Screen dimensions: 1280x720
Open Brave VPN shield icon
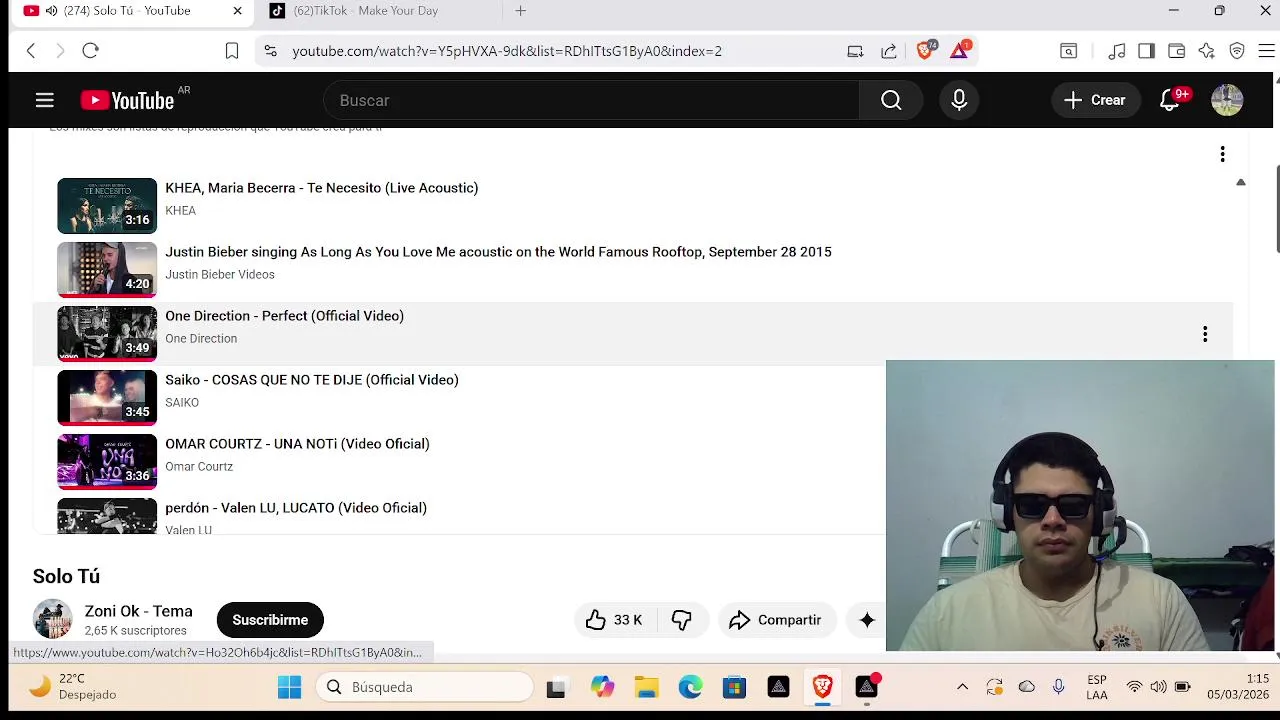(1237, 51)
